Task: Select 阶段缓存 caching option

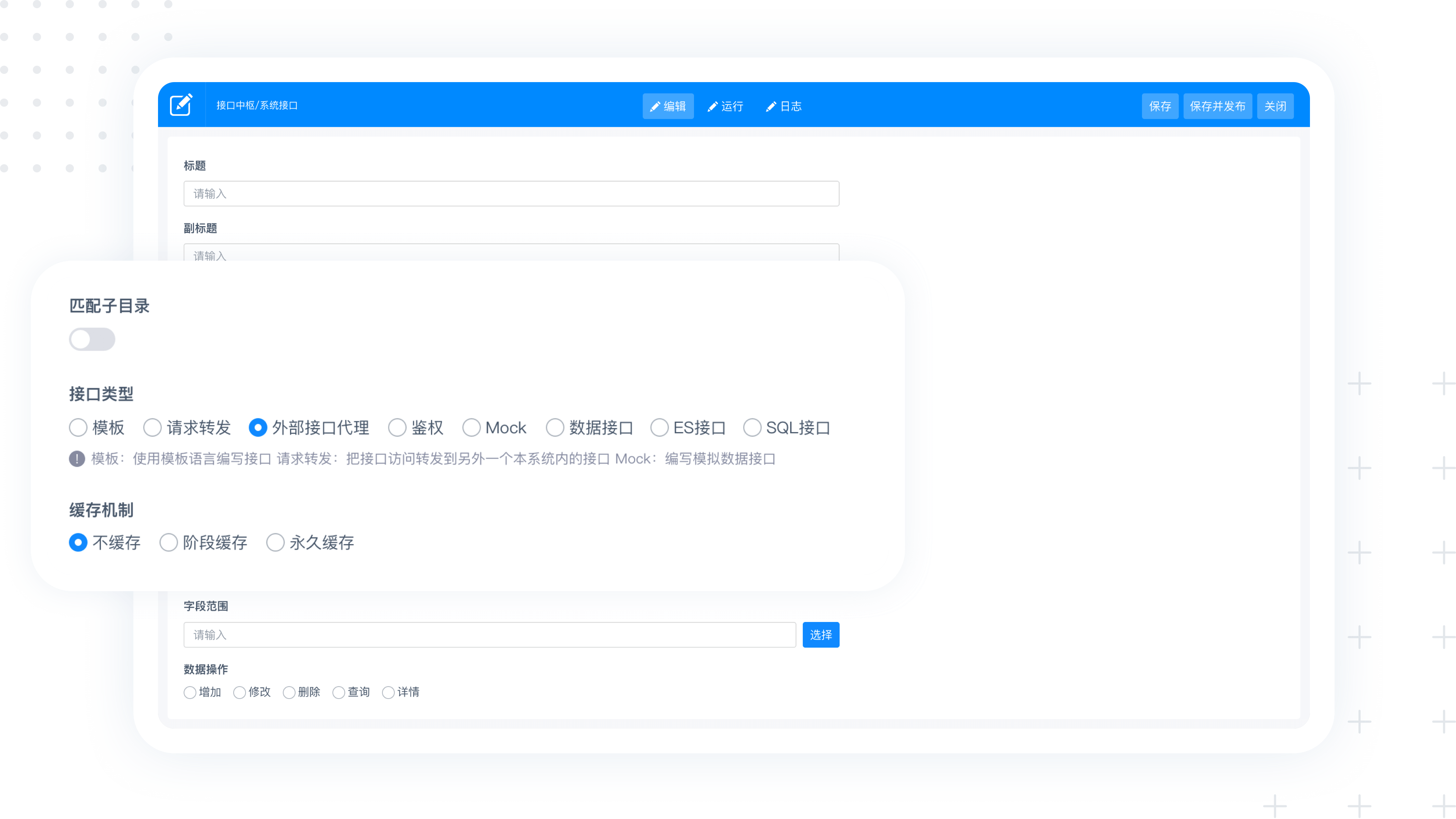Action: (168, 543)
